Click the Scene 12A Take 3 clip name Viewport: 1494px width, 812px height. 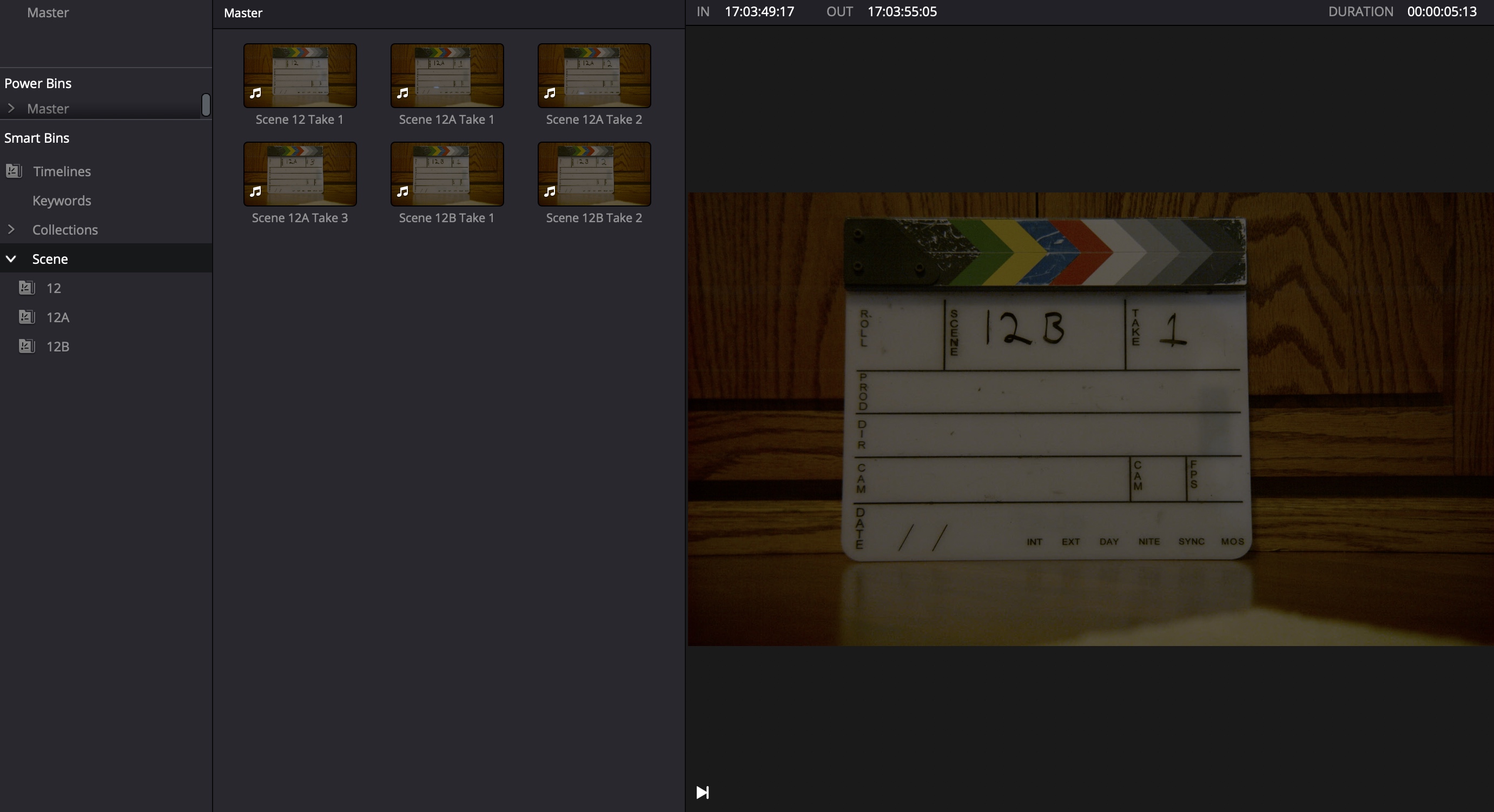coord(299,218)
